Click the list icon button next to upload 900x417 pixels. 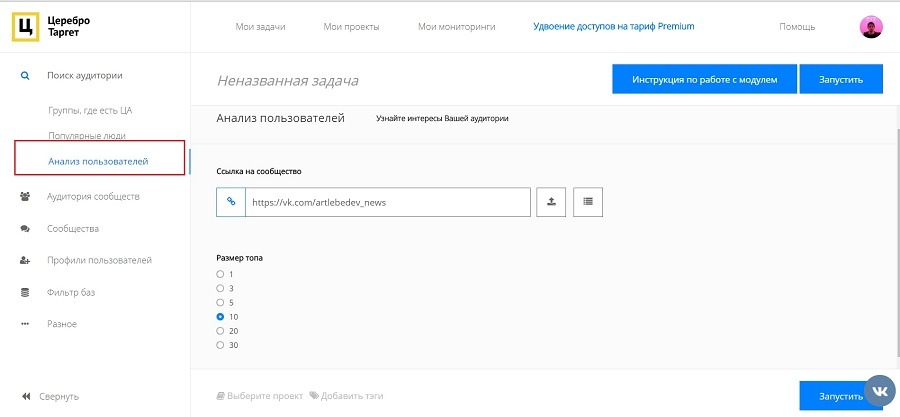coord(588,202)
